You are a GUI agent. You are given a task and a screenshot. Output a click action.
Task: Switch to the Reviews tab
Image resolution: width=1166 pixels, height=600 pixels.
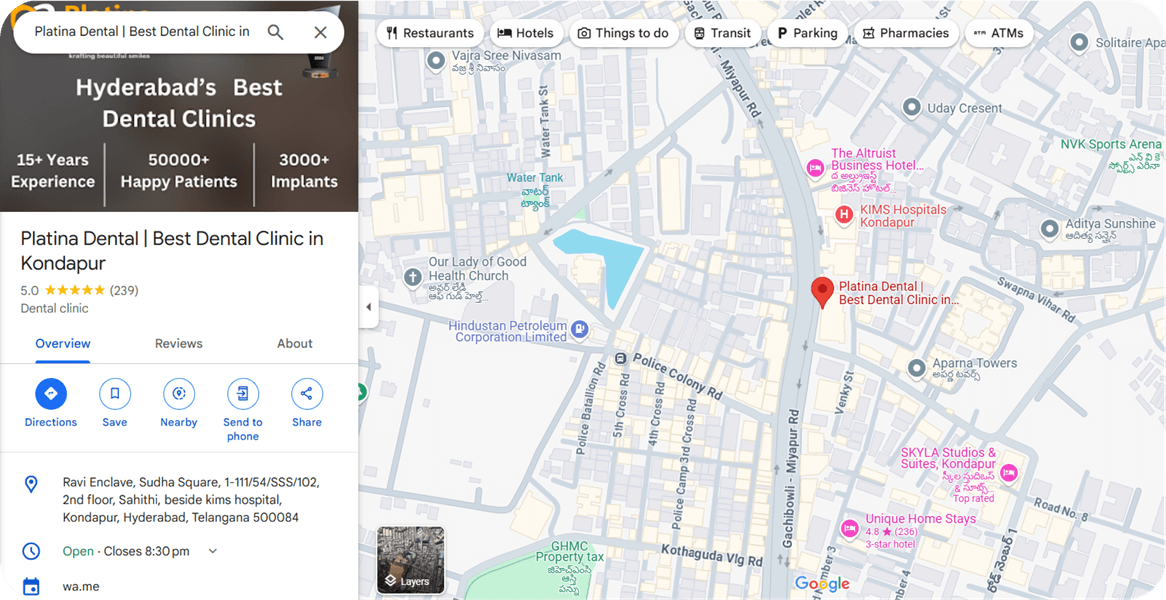pos(179,343)
